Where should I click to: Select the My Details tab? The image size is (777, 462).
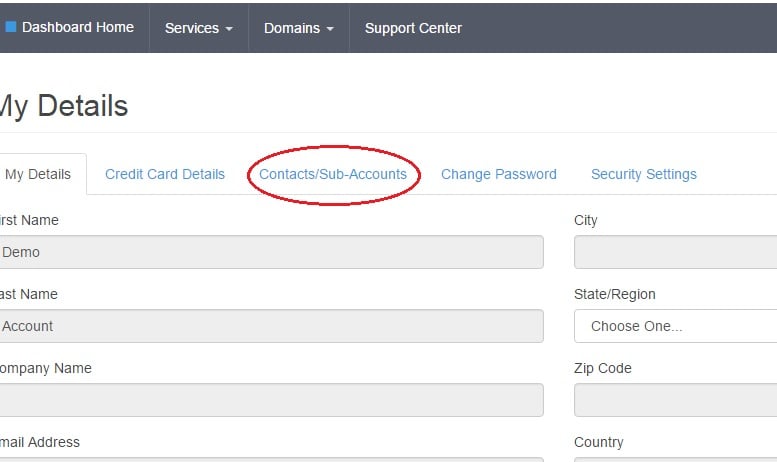pos(38,174)
